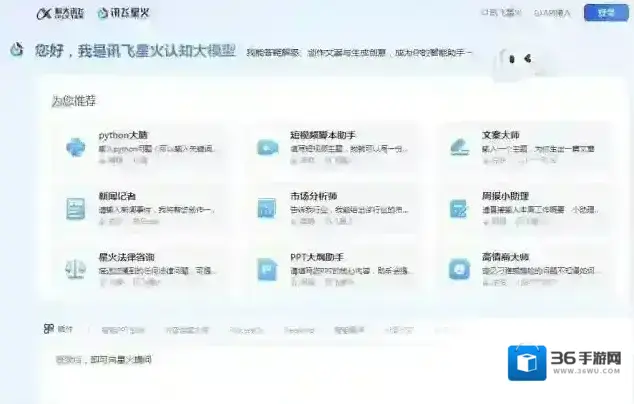Click the greeting 您好，我是讯飞星火认知大模型
The width and height of the screenshot is (634, 404).
(135, 51)
